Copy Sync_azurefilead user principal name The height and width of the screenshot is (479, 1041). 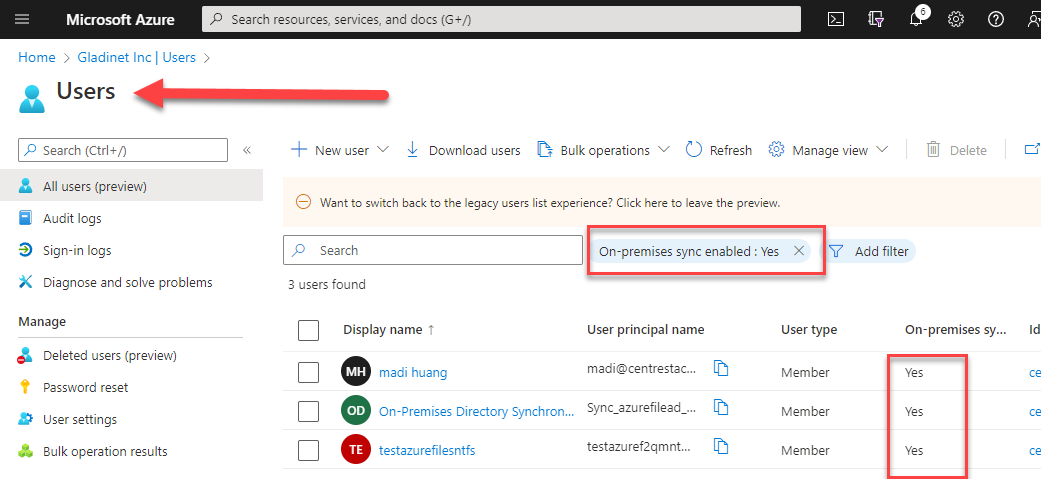(x=721, y=407)
